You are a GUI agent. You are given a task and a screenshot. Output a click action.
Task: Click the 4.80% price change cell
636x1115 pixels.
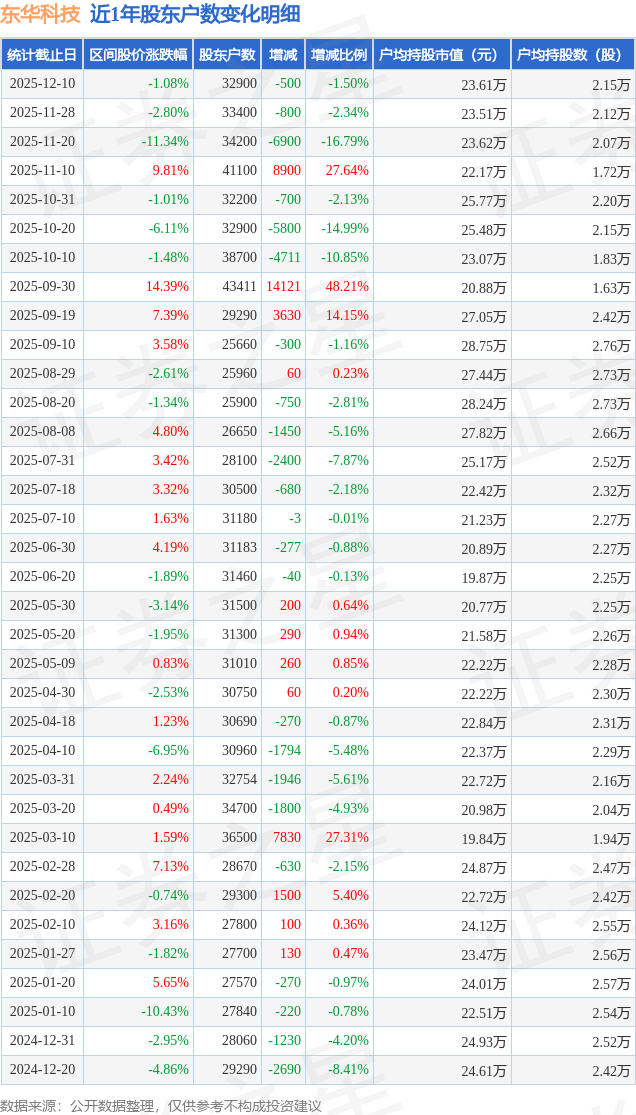[138, 432]
